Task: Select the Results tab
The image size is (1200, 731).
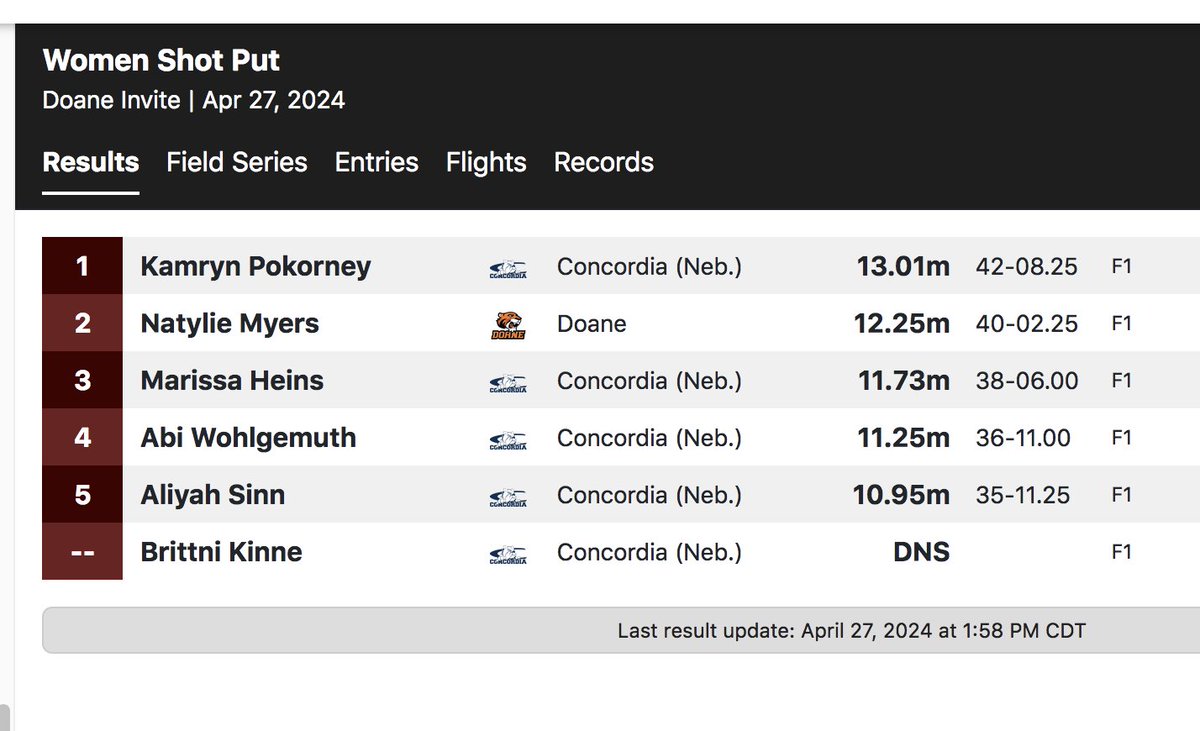Action: [91, 162]
